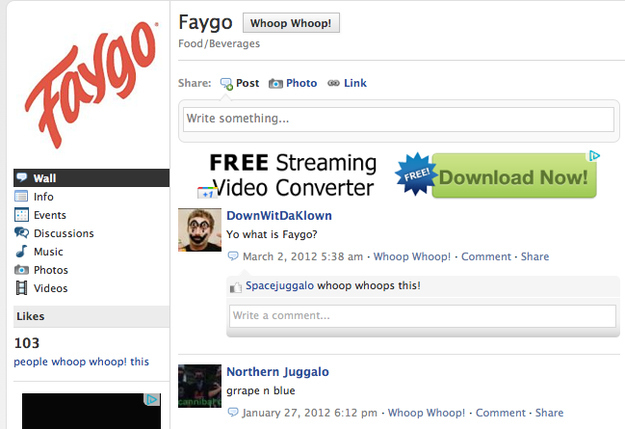Go to Events section

tap(50, 215)
